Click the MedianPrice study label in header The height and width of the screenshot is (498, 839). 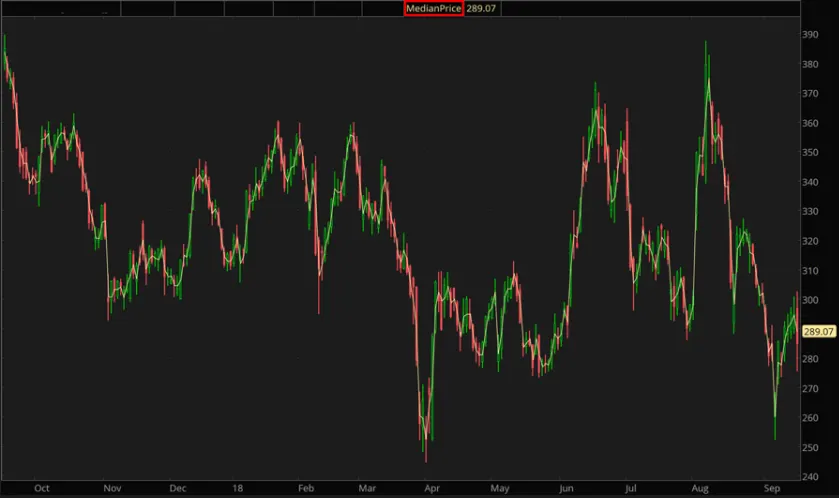coord(433,9)
